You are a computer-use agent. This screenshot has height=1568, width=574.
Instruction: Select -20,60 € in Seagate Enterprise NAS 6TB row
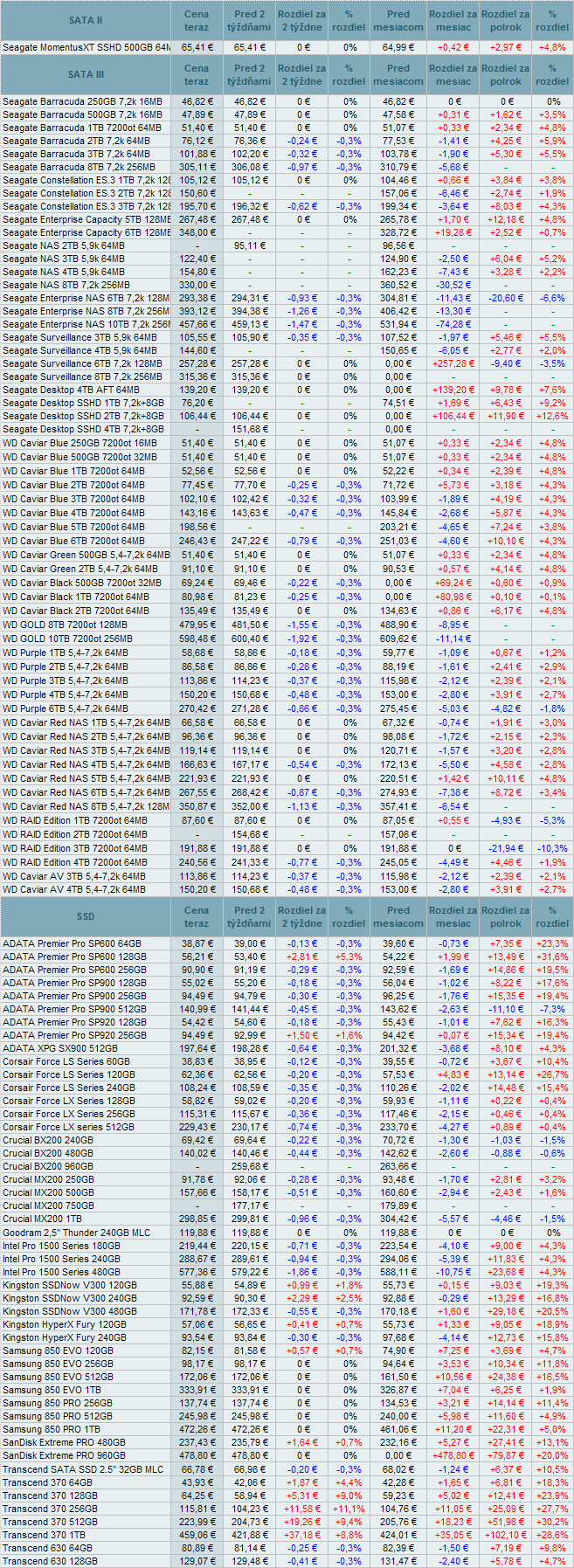click(x=505, y=298)
